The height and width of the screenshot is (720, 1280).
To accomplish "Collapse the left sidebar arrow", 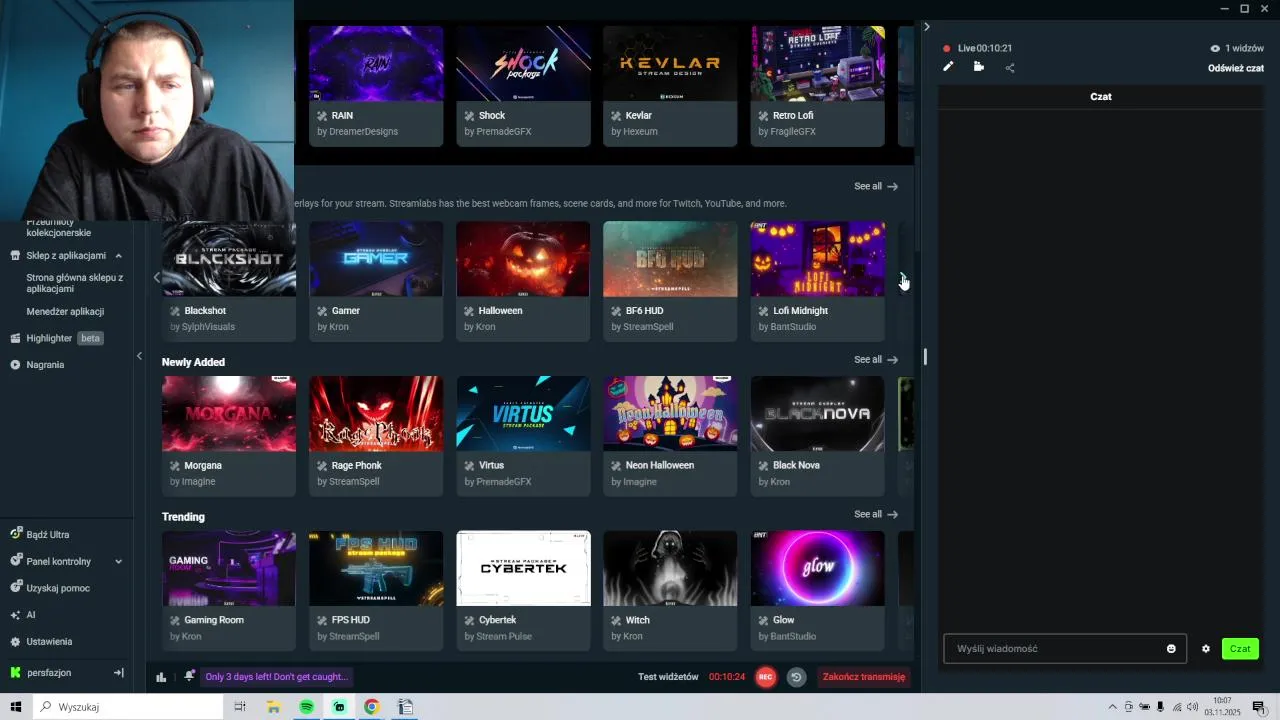I will pos(139,356).
